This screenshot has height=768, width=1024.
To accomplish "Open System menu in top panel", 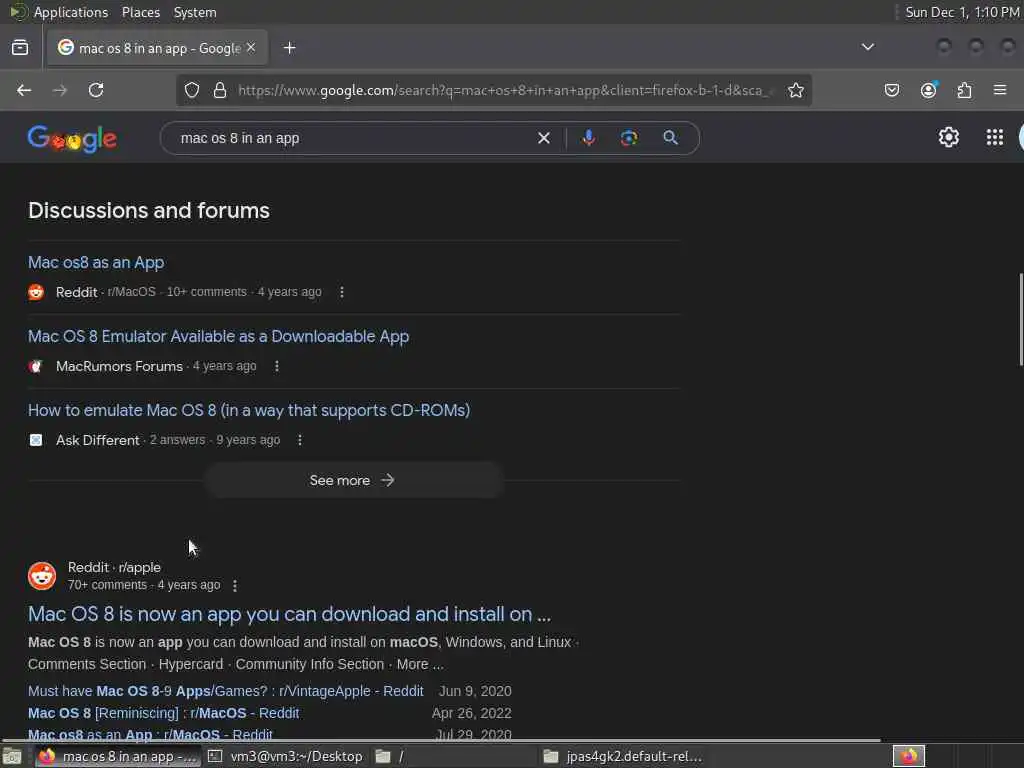I will click(x=195, y=12).
